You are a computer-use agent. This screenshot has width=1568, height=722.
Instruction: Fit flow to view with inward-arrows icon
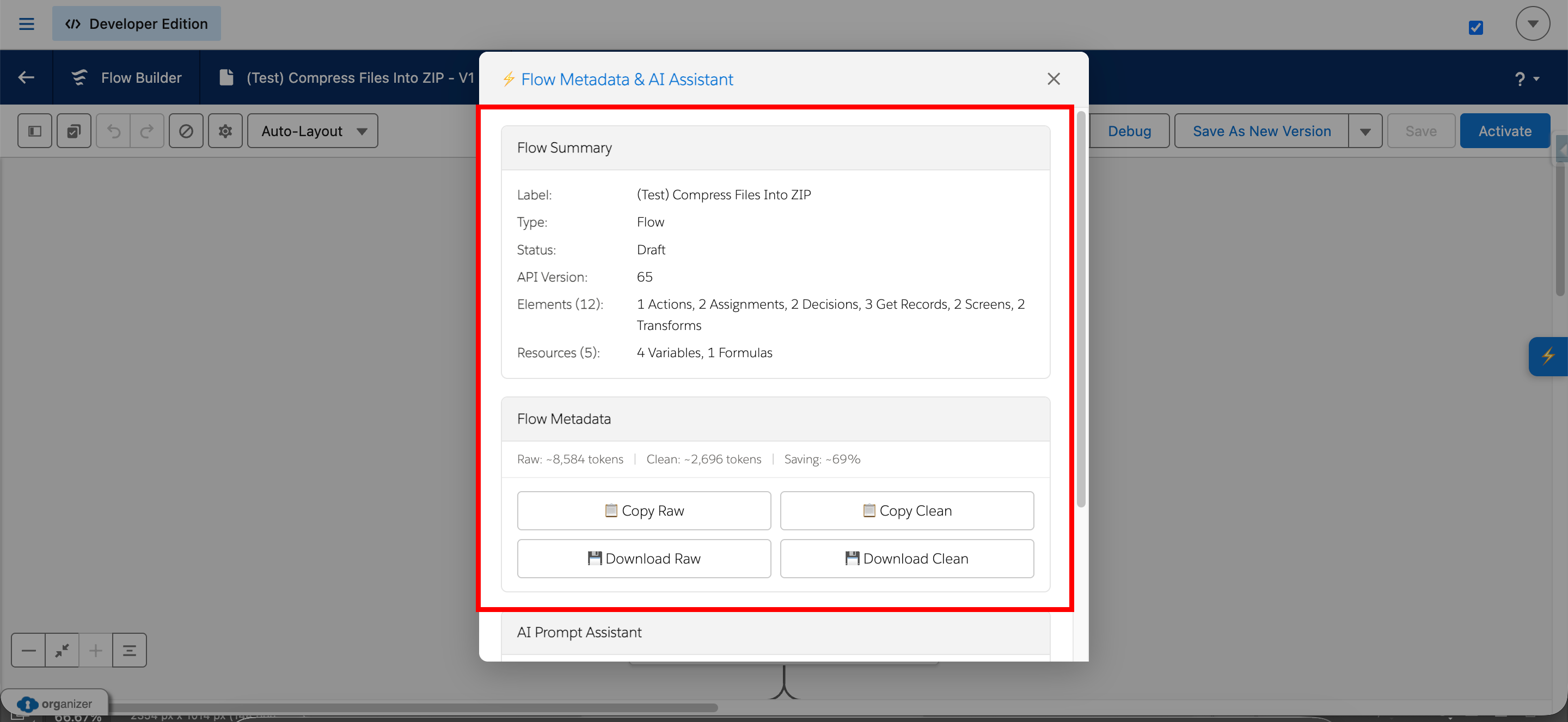[x=62, y=650]
